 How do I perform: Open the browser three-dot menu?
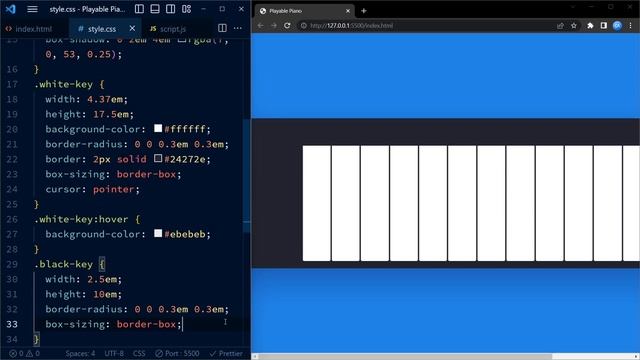pos(631,25)
